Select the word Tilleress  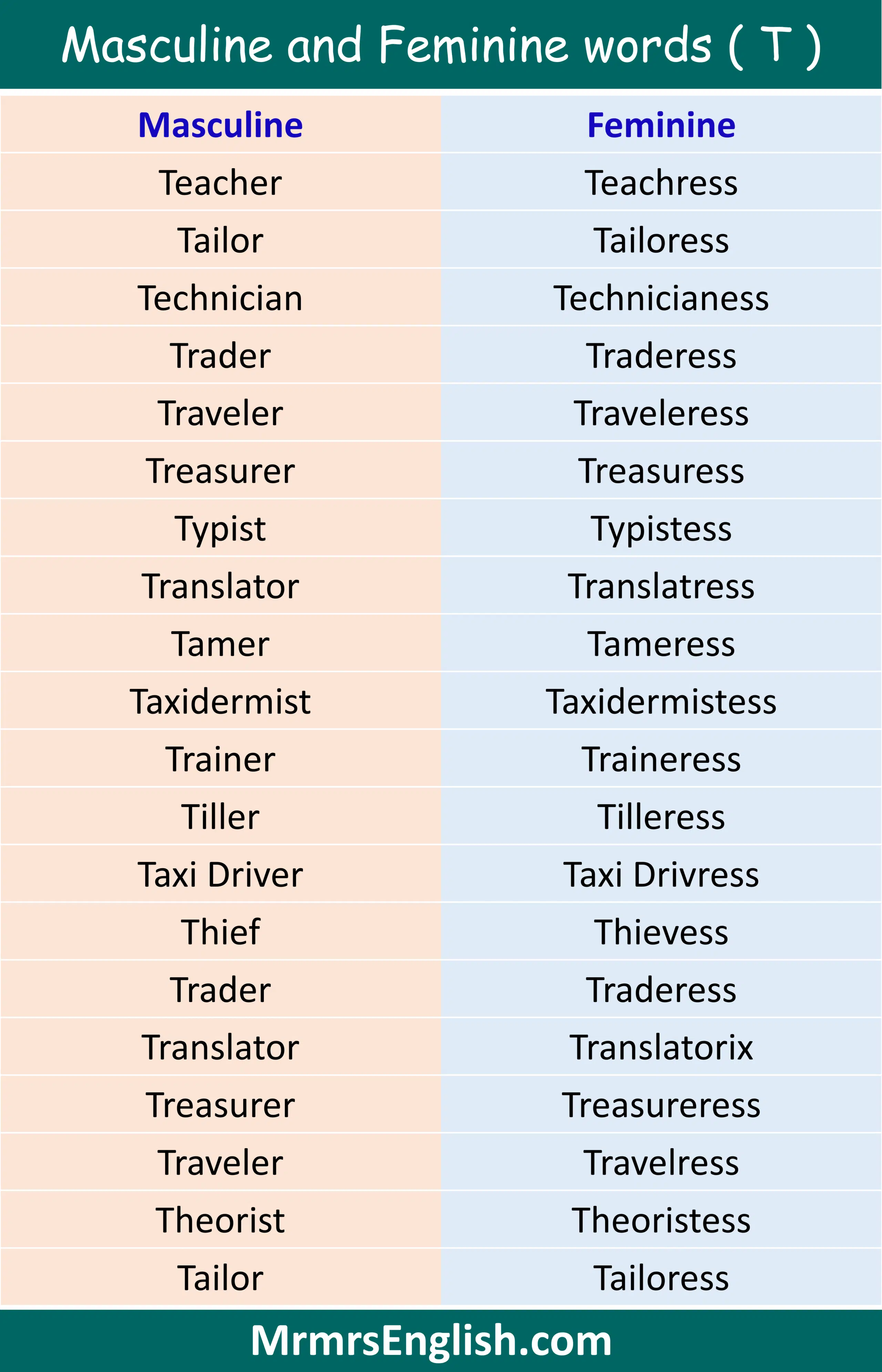661,817
